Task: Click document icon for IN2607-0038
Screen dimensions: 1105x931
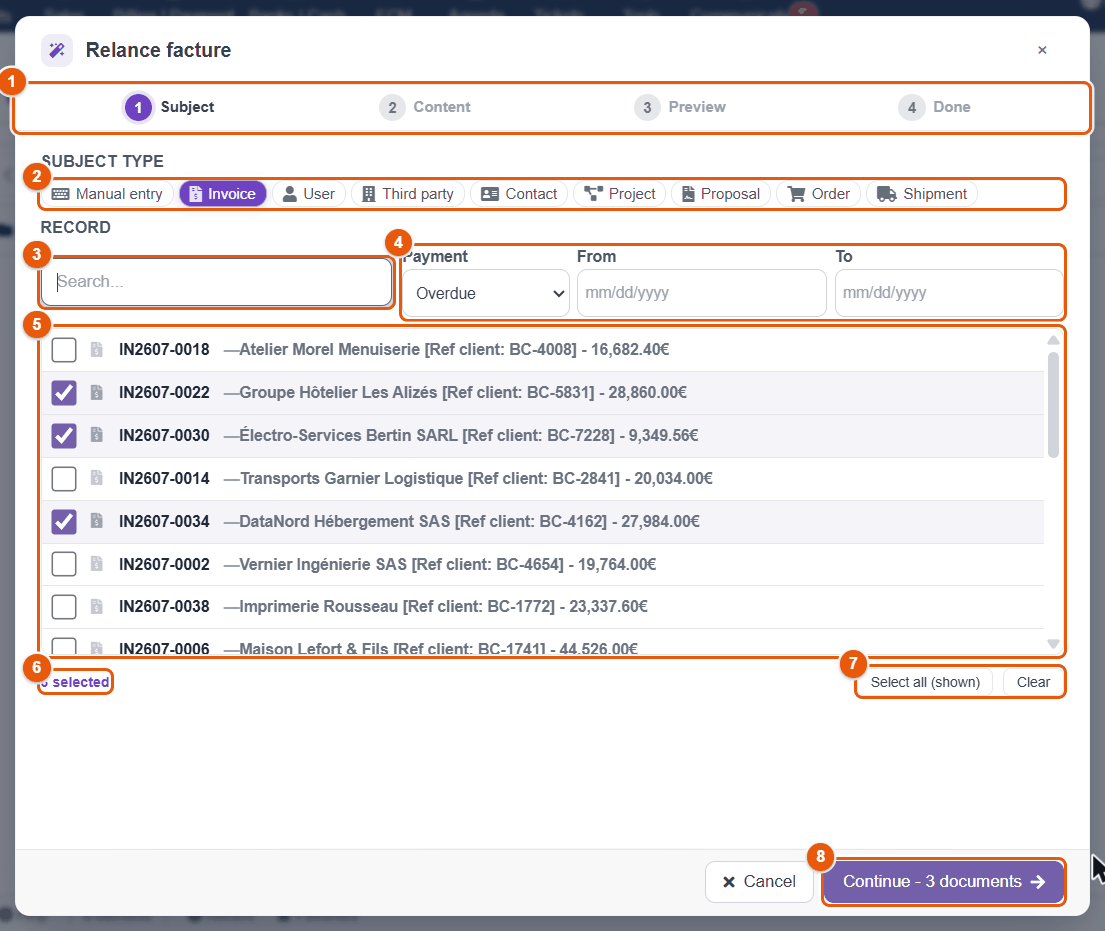Action: click(x=97, y=605)
